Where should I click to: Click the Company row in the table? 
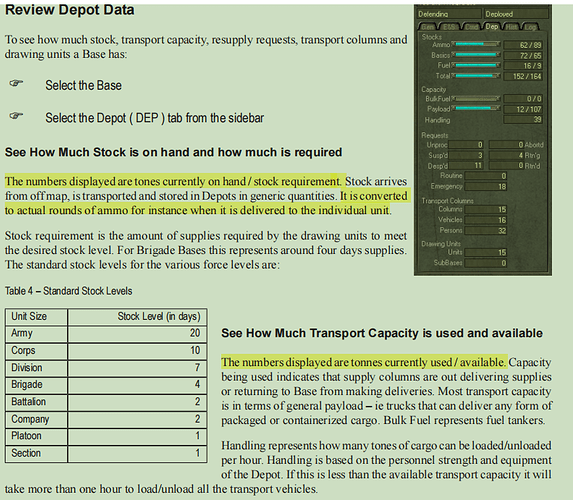coord(106,419)
